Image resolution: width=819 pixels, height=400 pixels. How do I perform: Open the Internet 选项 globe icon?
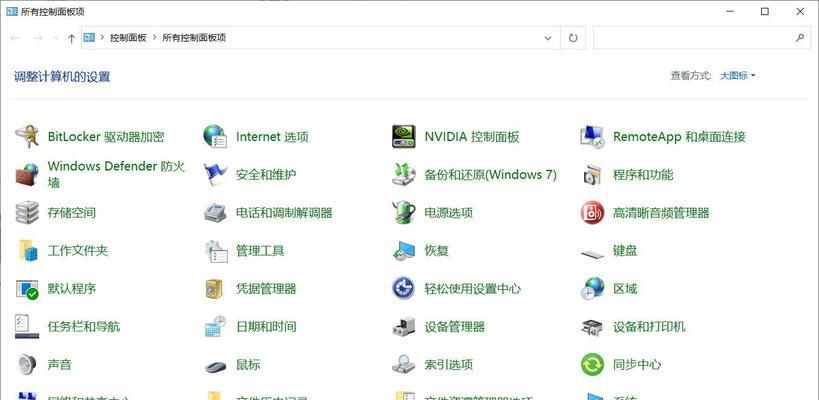(x=215, y=137)
